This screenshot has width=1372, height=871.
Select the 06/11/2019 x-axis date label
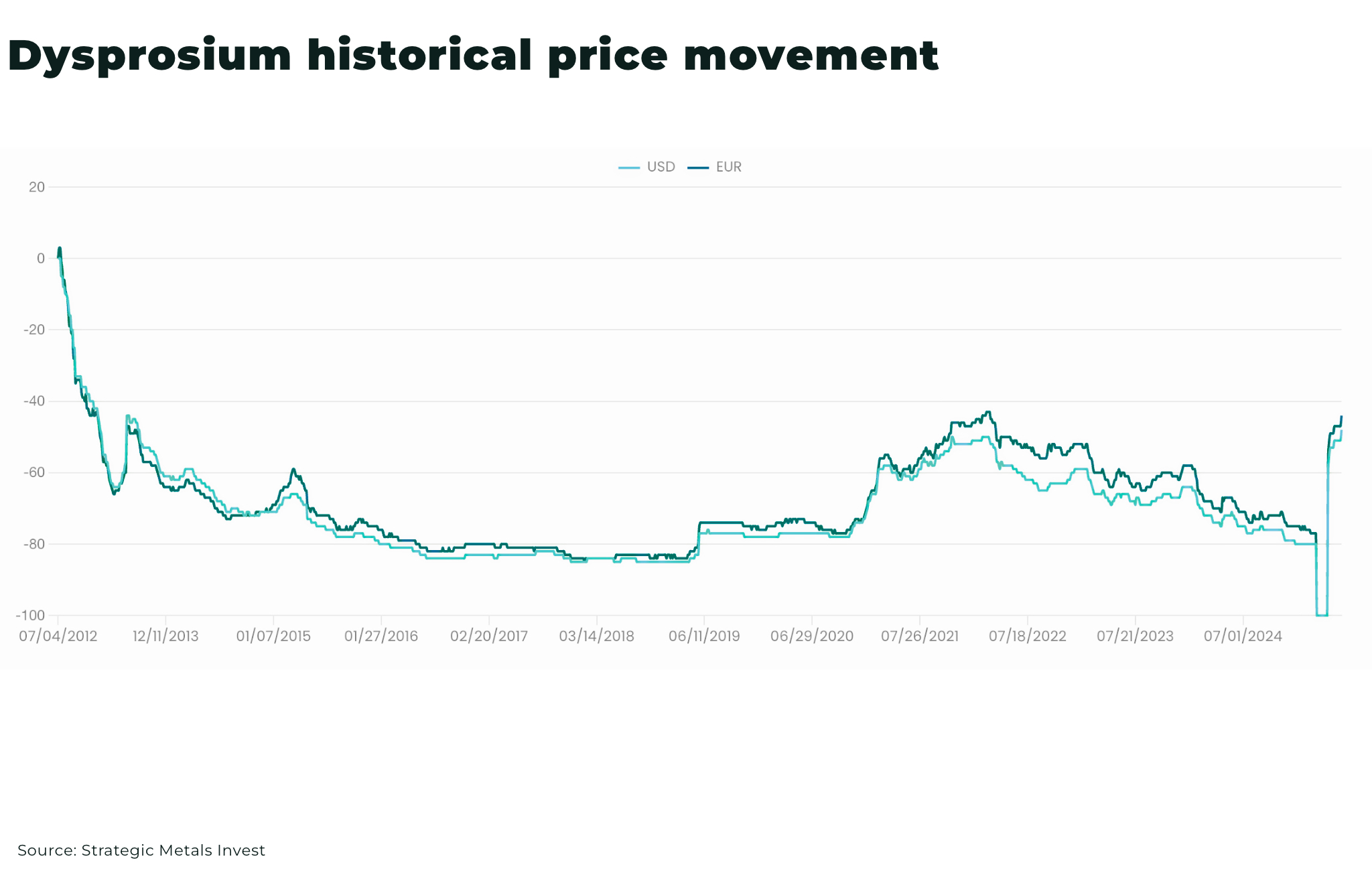(x=704, y=636)
